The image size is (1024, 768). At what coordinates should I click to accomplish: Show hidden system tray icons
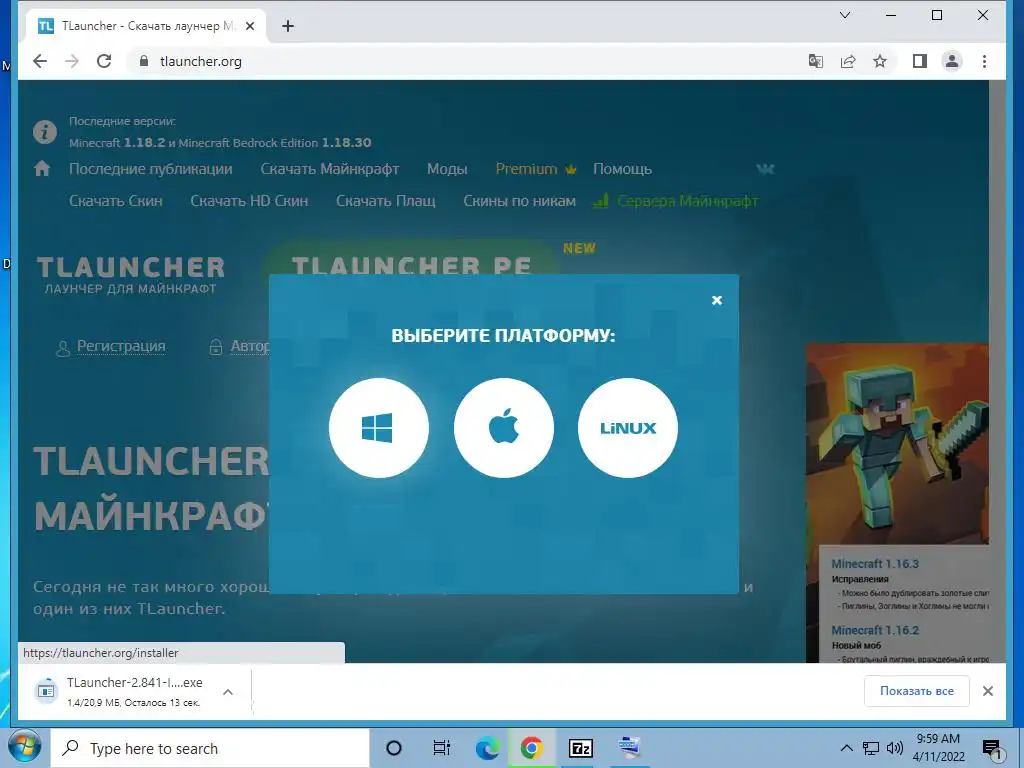click(x=846, y=748)
